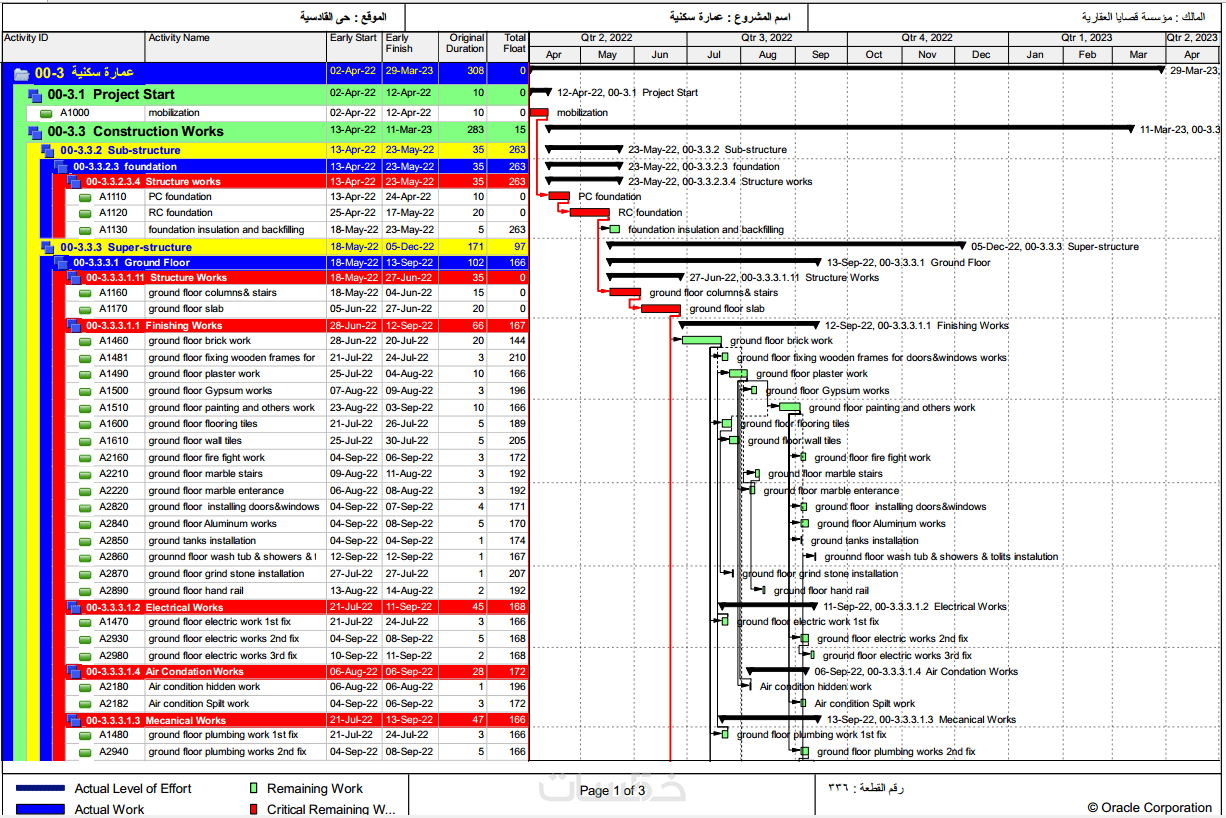This screenshot has height=818, width=1226.
Task: Click the Early Finish column header
Action: pyautogui.click(x=410, y=47)
